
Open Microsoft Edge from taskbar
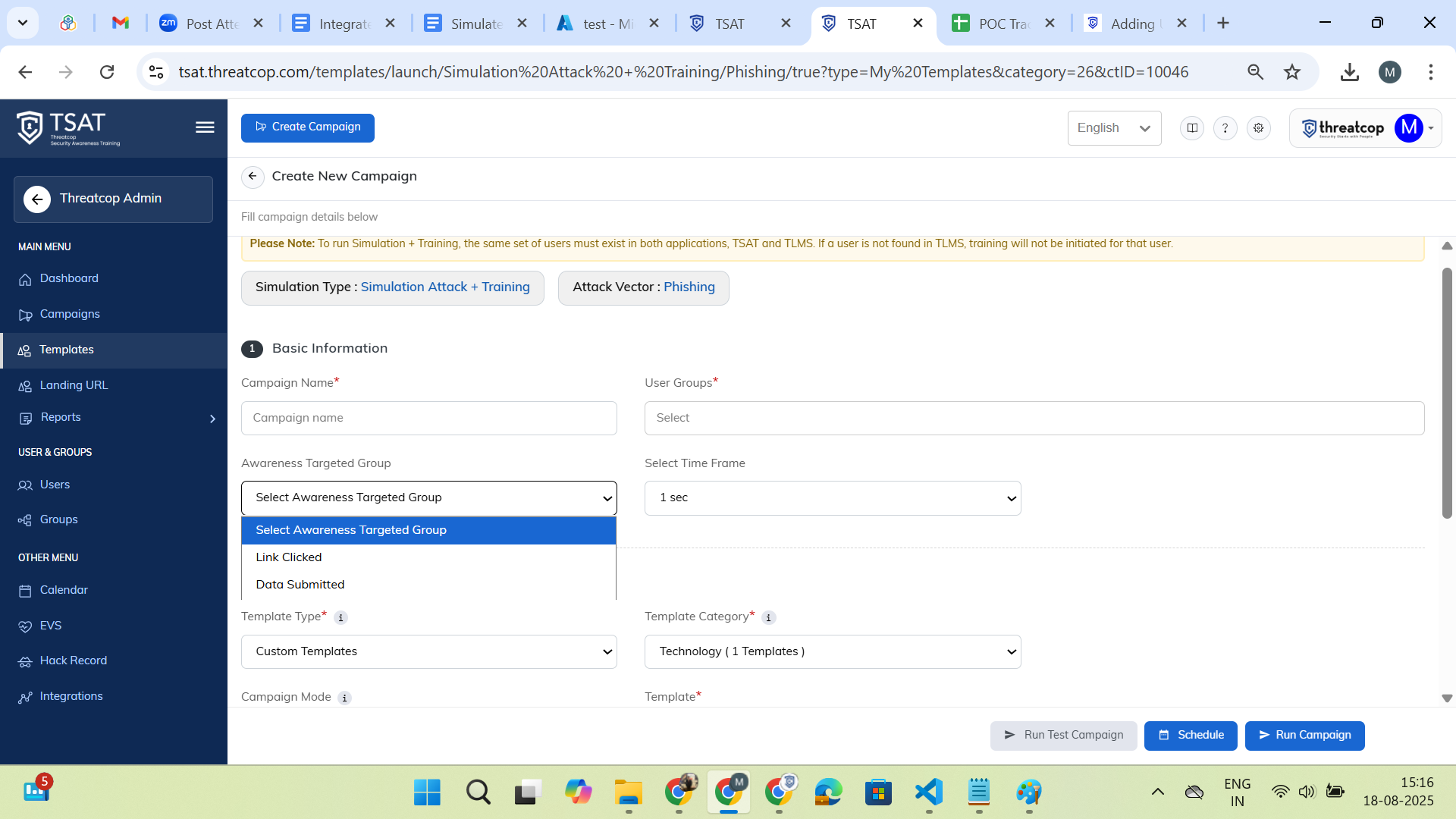[x=828, y=792]
